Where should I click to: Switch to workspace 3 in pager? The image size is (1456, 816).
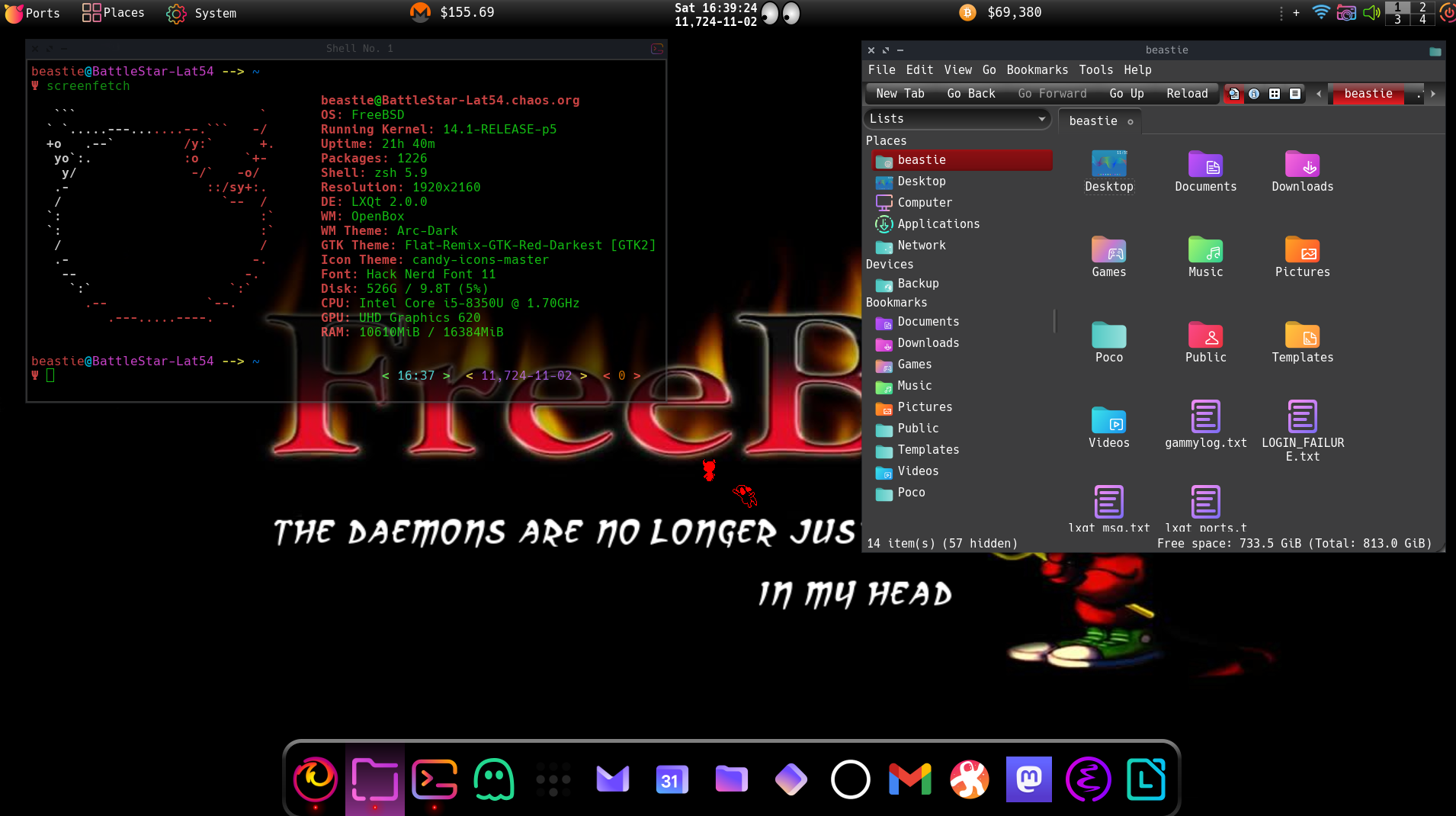(x=1397, y=20)
